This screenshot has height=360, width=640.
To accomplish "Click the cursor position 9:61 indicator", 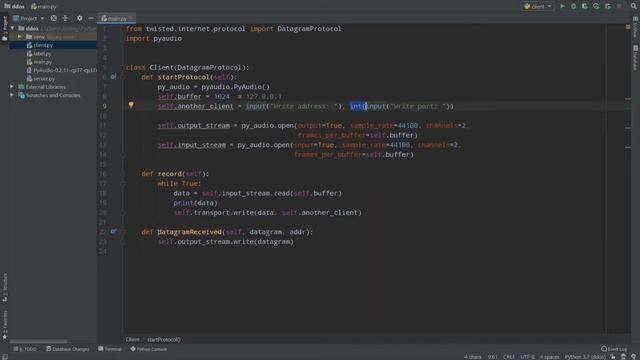I will pos(493,357).
